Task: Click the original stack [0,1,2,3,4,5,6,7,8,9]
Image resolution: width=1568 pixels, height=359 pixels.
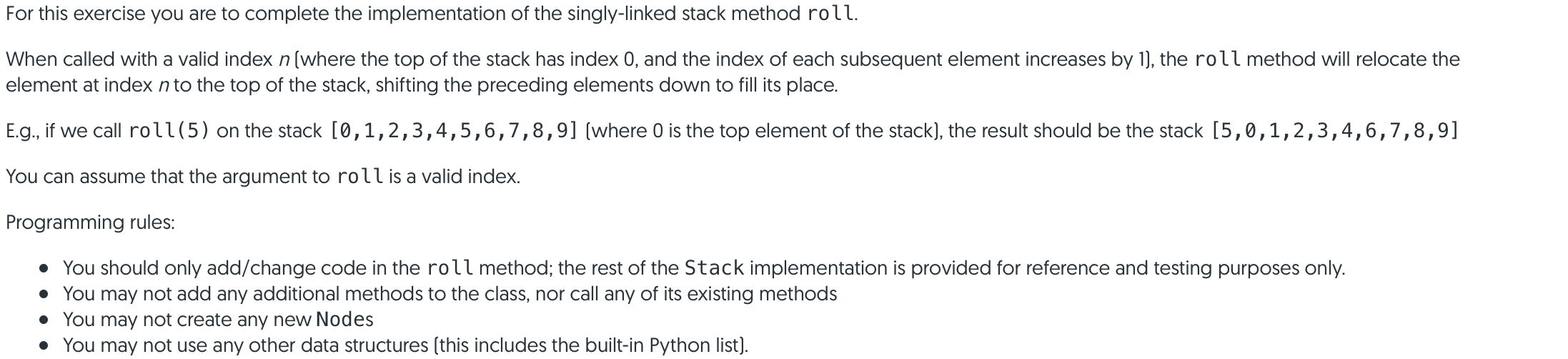Action: click(454, 131)
